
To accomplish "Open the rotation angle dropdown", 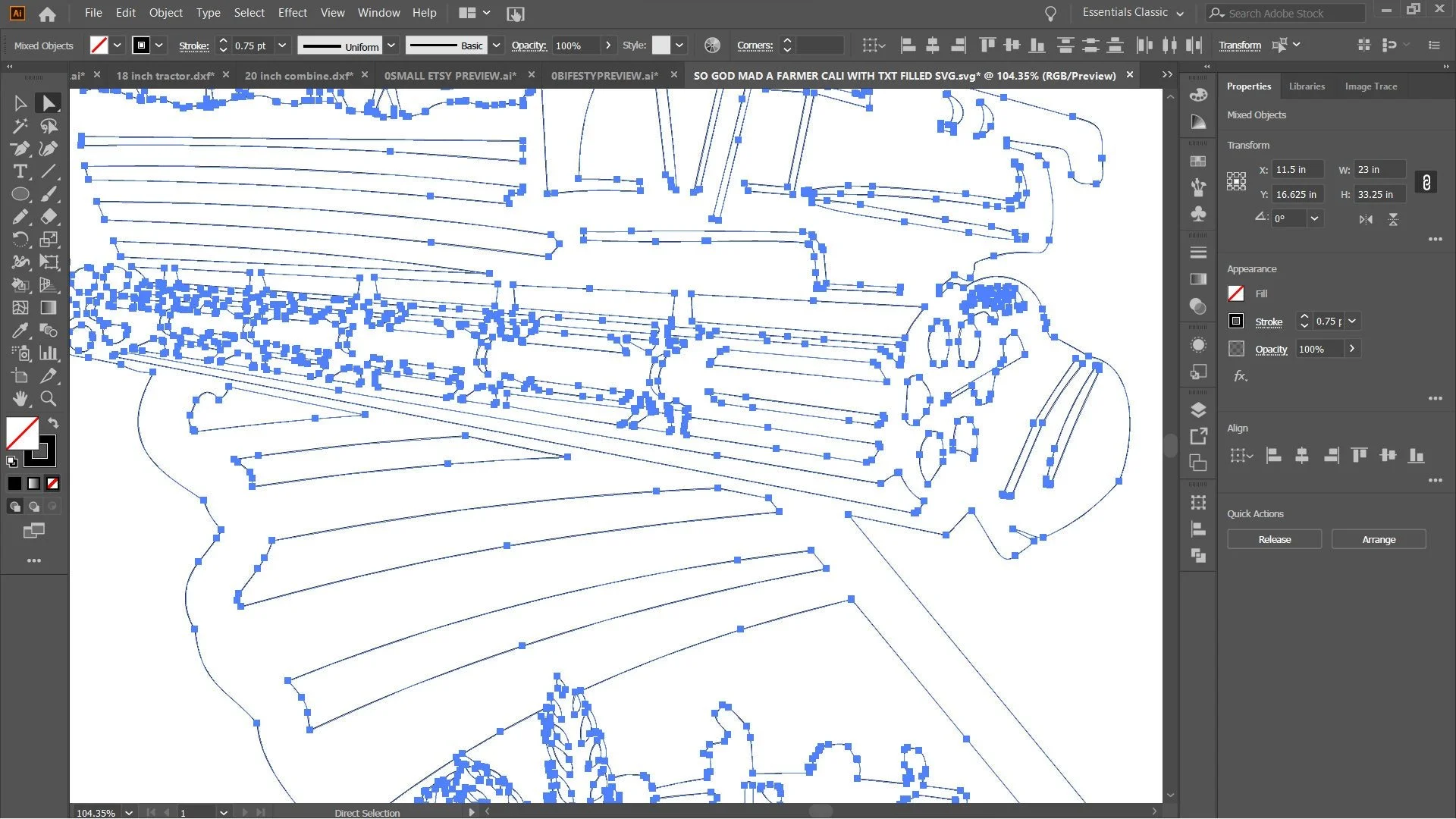I will 1314,218.
